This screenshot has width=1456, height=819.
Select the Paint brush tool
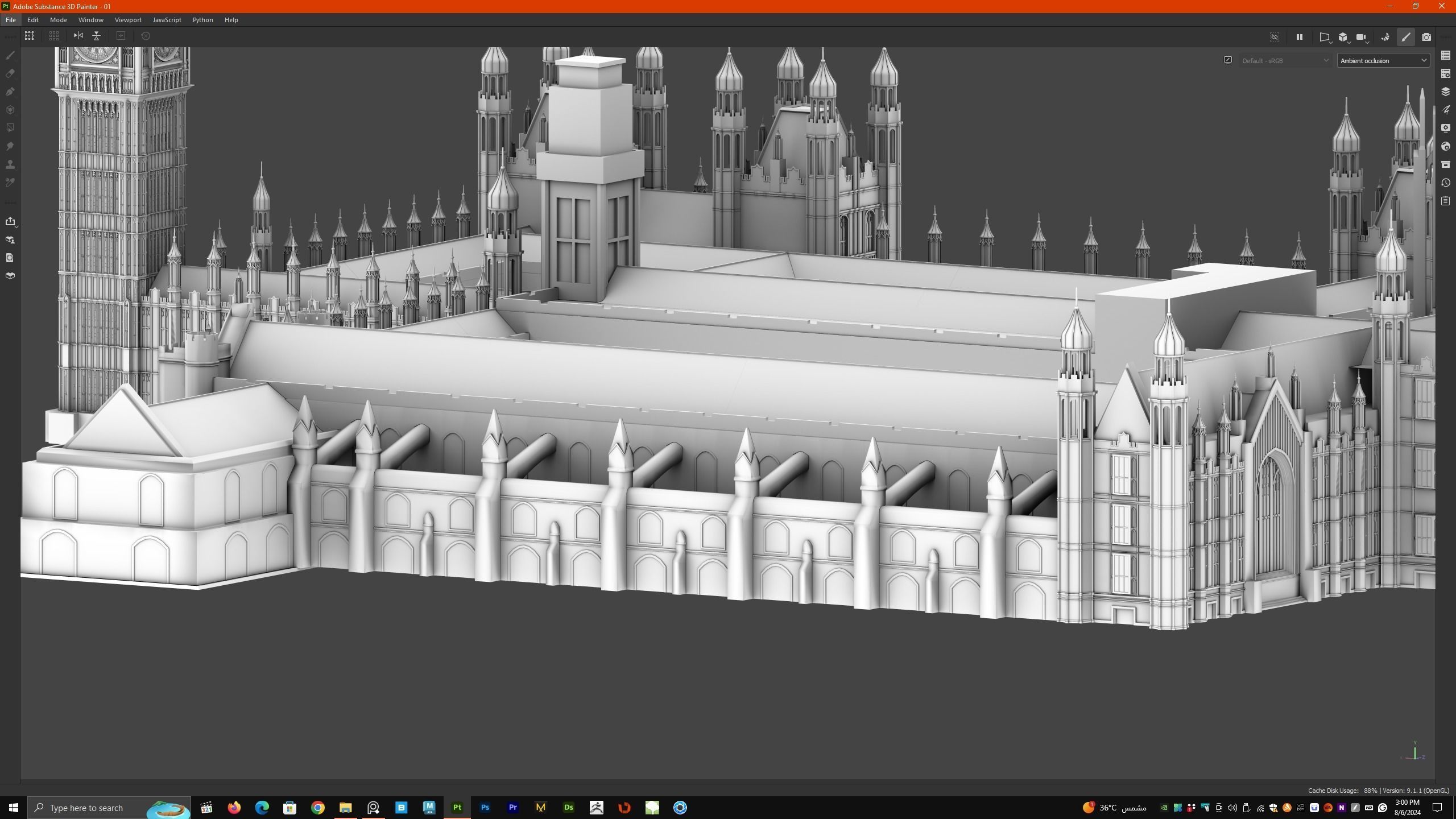pos(10,55)
